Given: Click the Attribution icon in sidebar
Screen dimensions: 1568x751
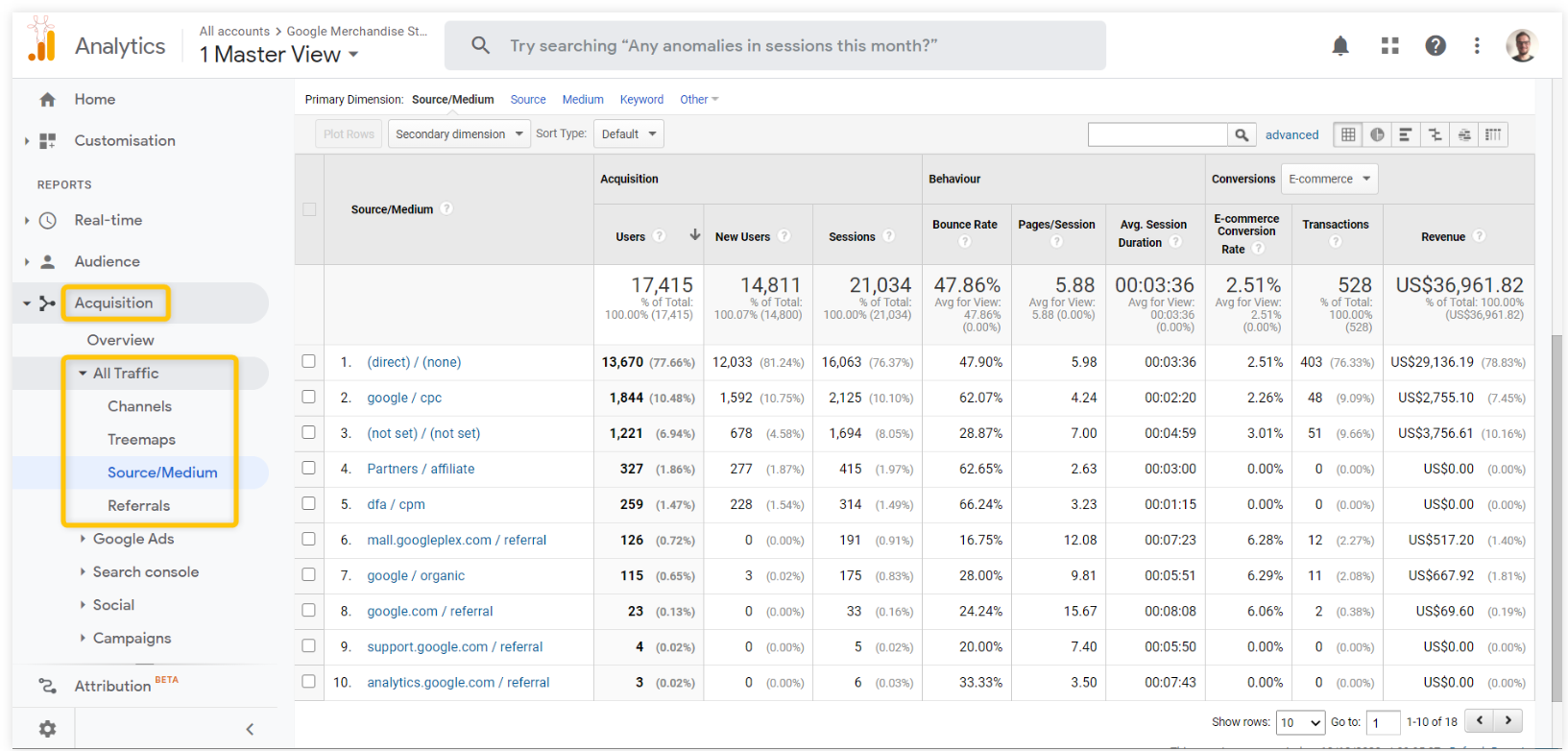Looking at the screenshot, I should pyautogui.click(x=47, y=686).
